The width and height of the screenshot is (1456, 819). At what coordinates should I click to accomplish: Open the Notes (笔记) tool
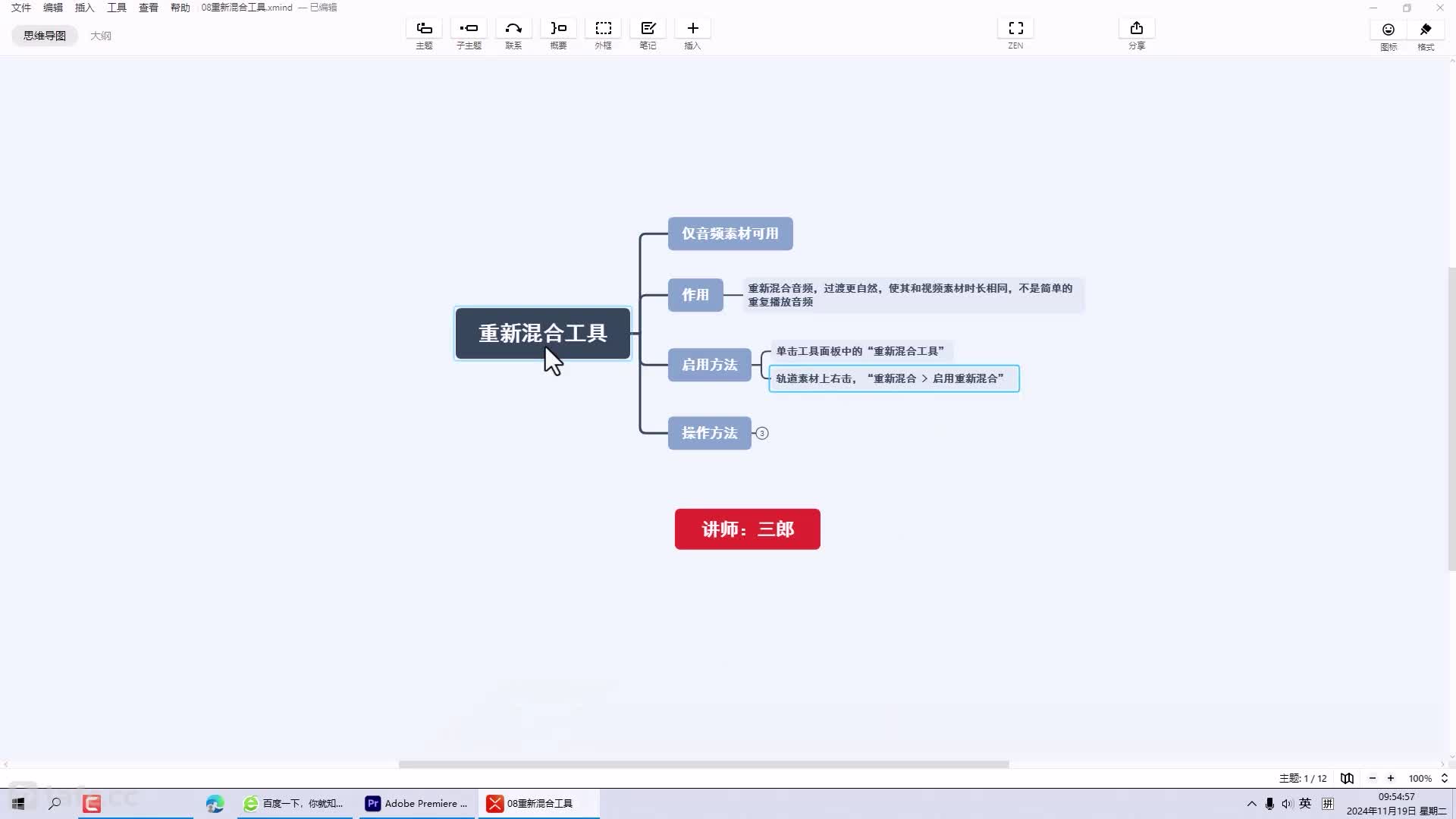[648, 29]
